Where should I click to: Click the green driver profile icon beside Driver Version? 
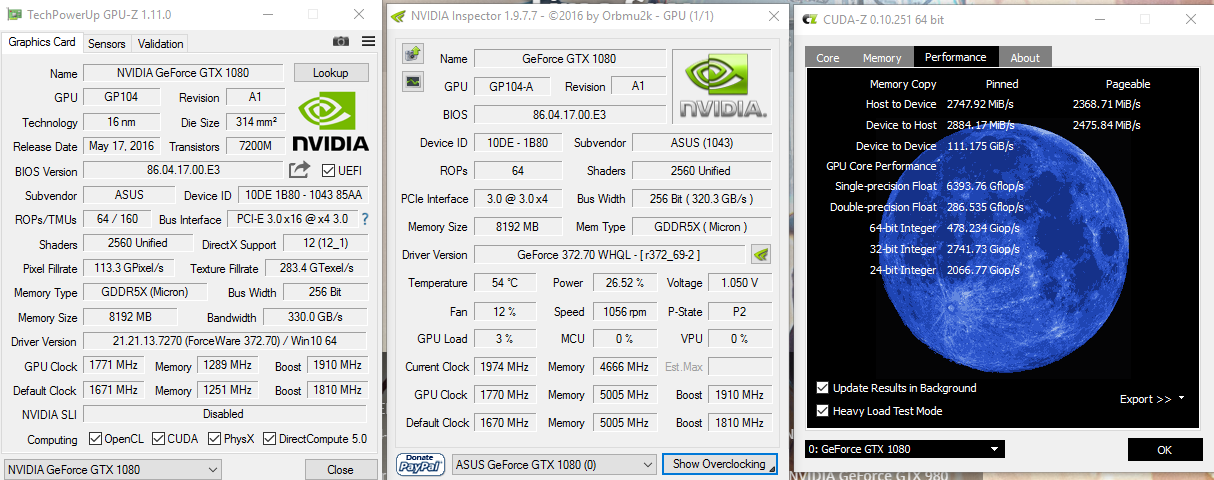761,254
